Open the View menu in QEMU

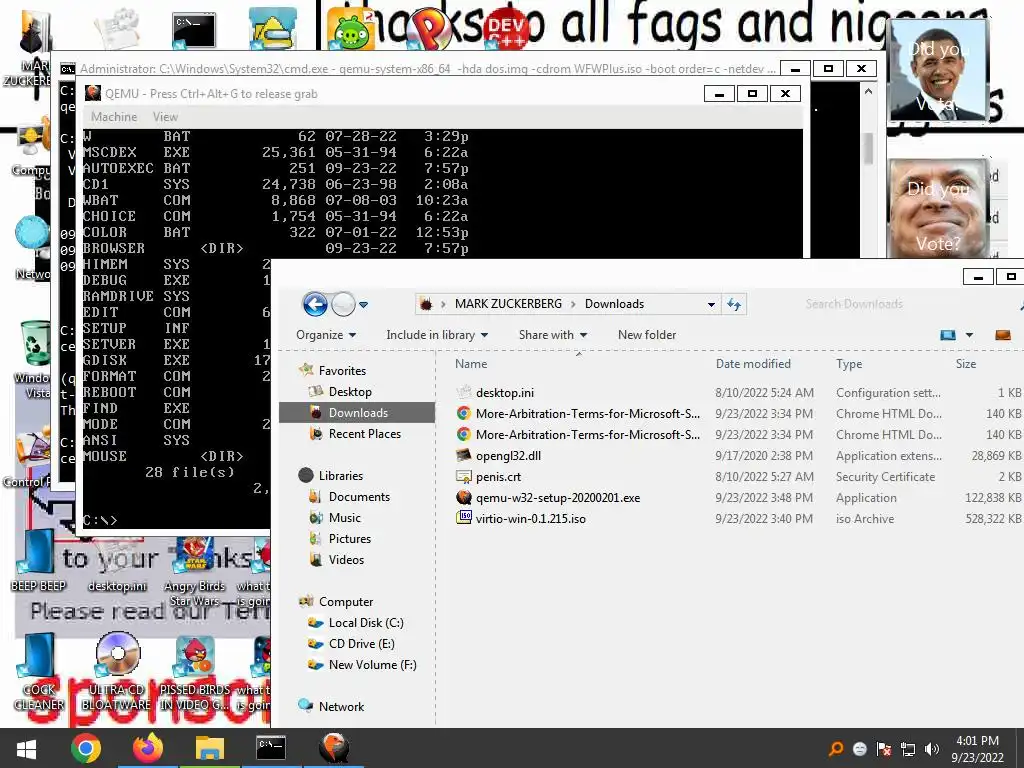(165, 117)
